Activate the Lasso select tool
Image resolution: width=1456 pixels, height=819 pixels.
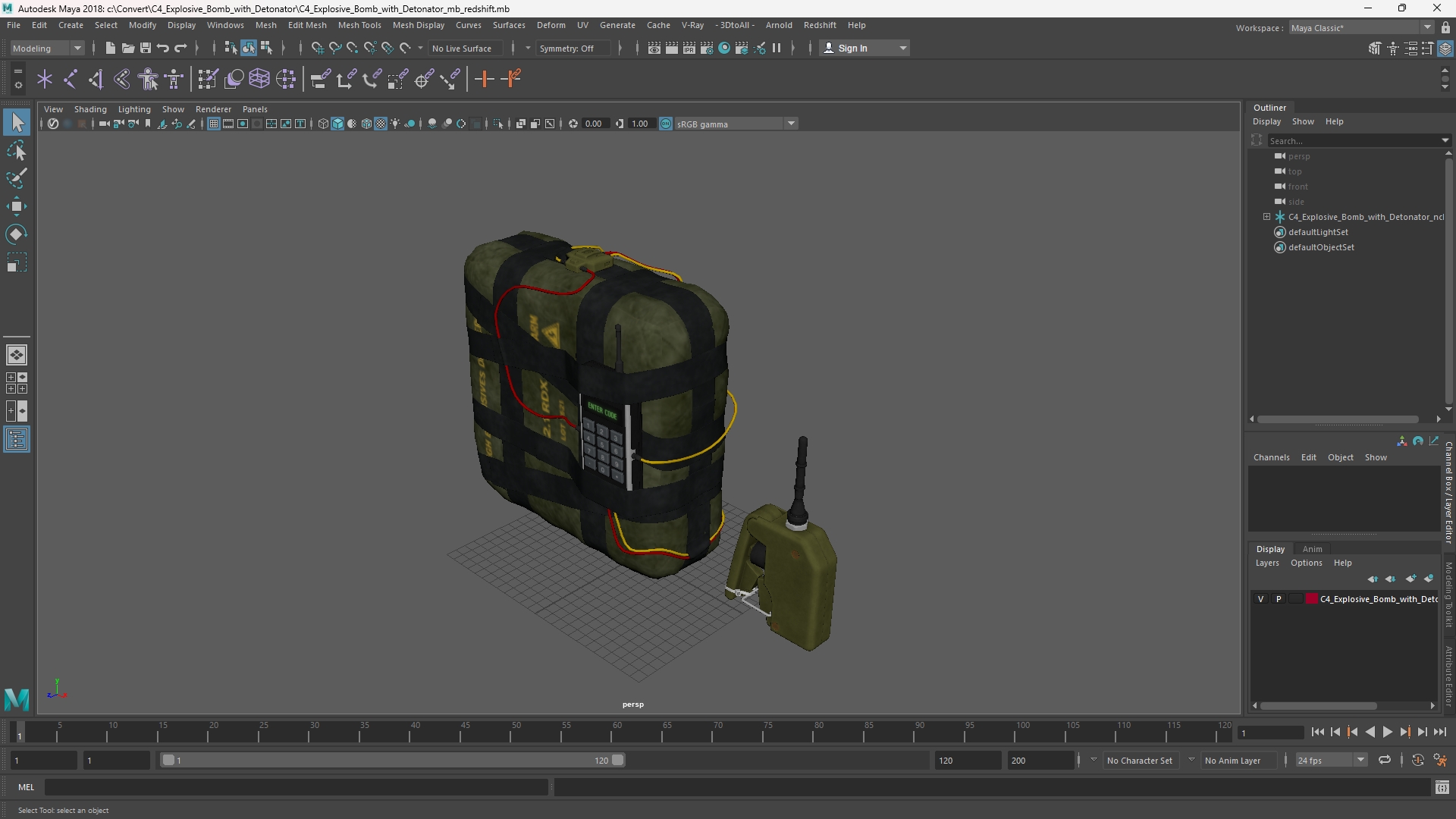17,151
